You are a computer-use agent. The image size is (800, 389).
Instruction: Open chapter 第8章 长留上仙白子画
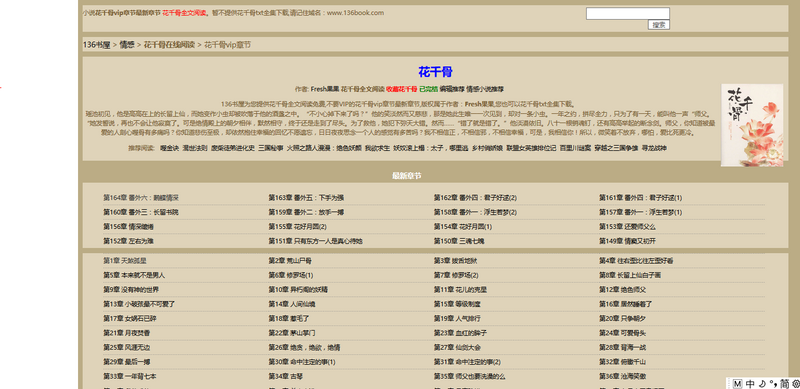point(630,275)
